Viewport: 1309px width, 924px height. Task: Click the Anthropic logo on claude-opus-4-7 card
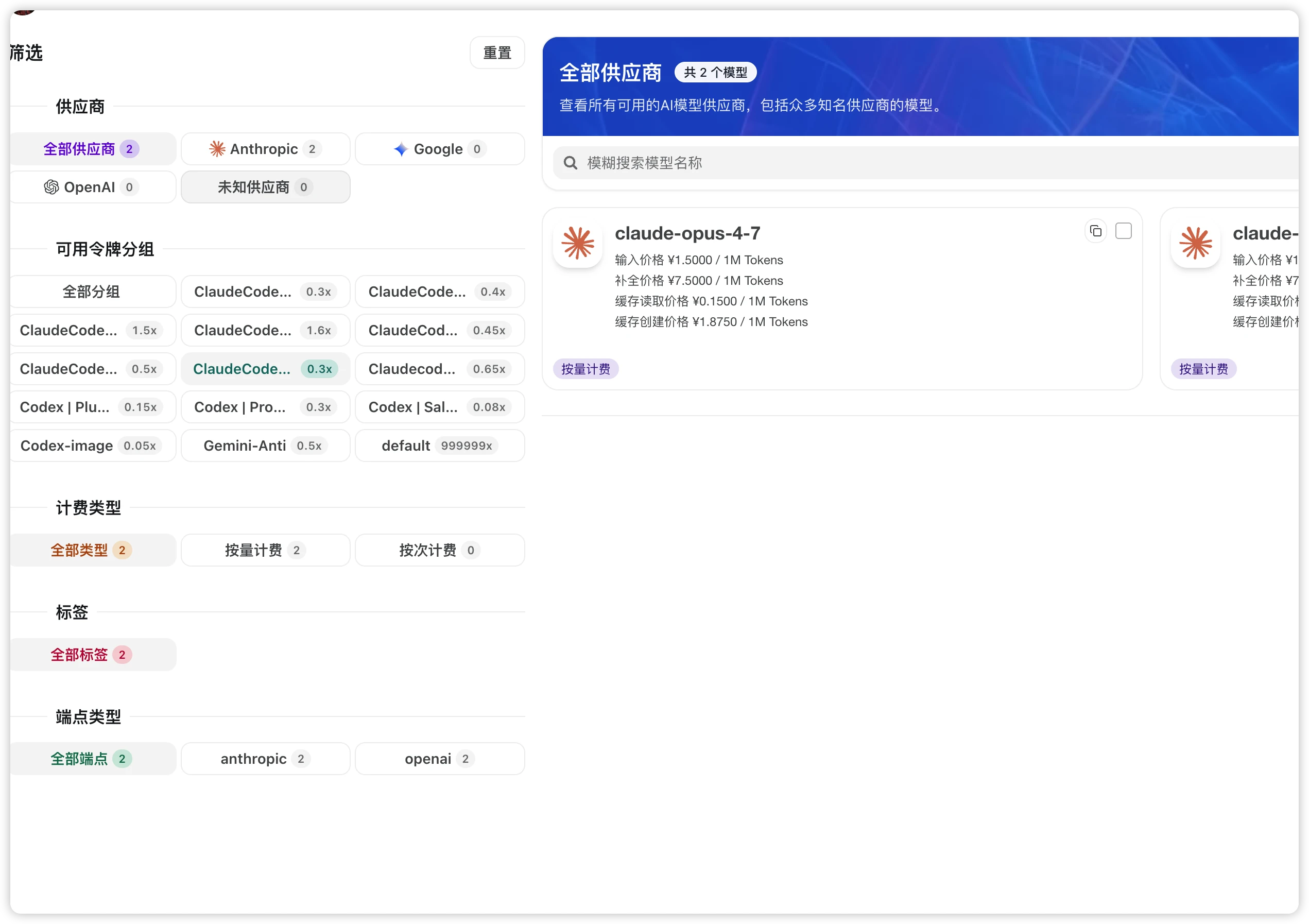tap(578, 243)
